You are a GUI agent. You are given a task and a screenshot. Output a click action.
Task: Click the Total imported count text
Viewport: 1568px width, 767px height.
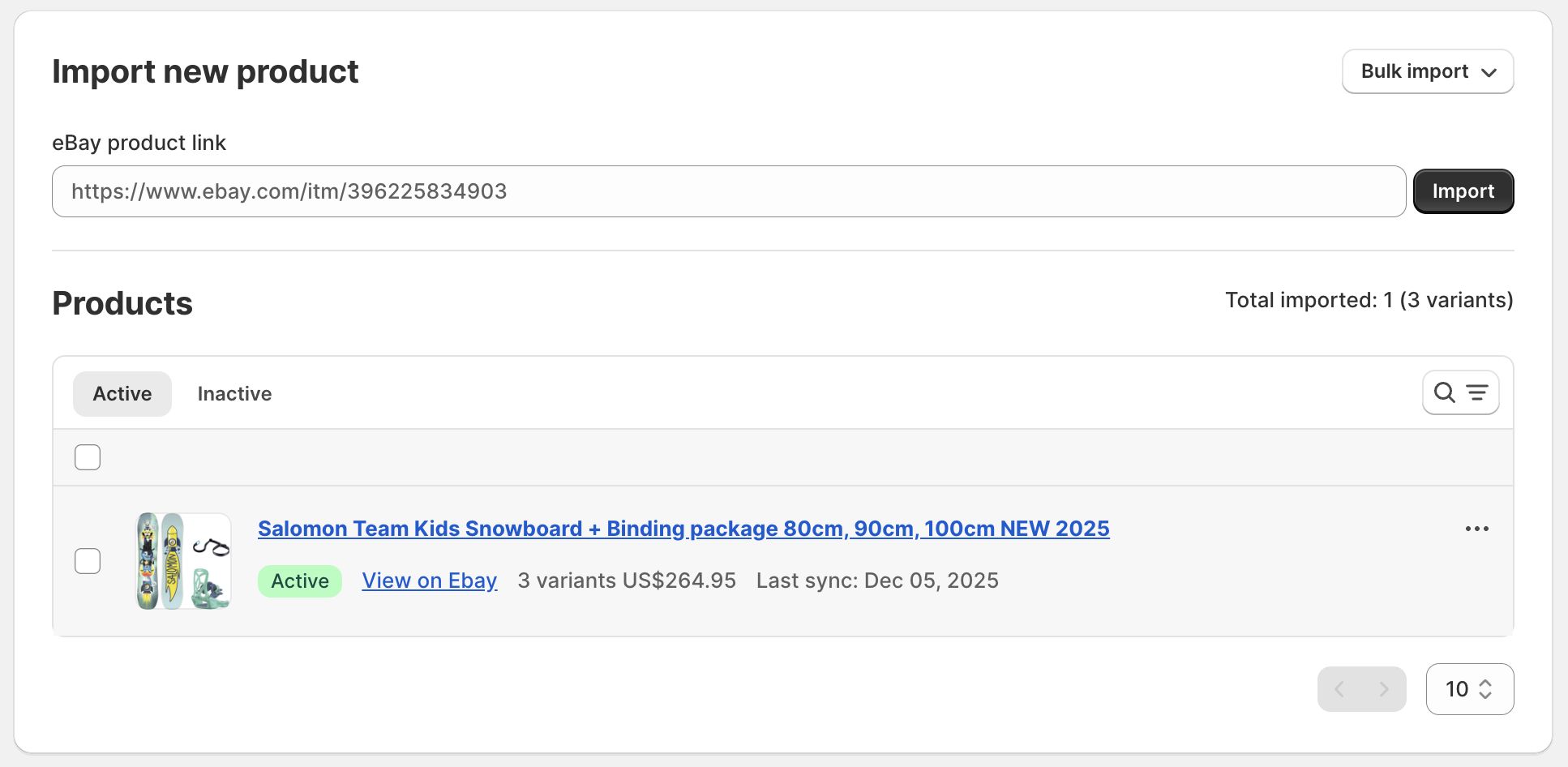1369,301
